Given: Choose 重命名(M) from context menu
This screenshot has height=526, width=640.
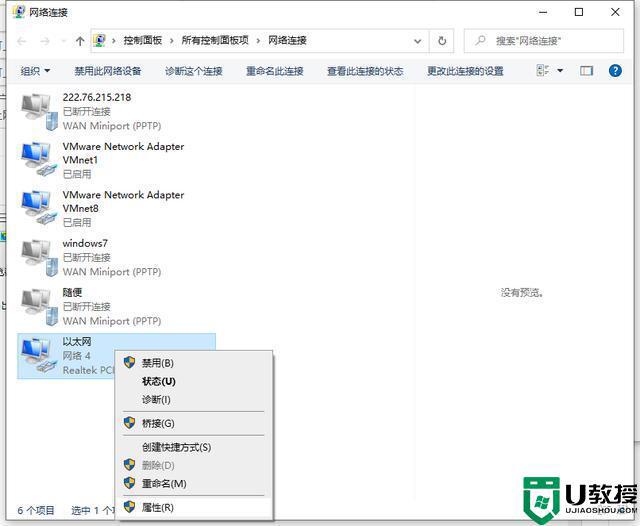Looking at the screenshot, I should 194,484.
